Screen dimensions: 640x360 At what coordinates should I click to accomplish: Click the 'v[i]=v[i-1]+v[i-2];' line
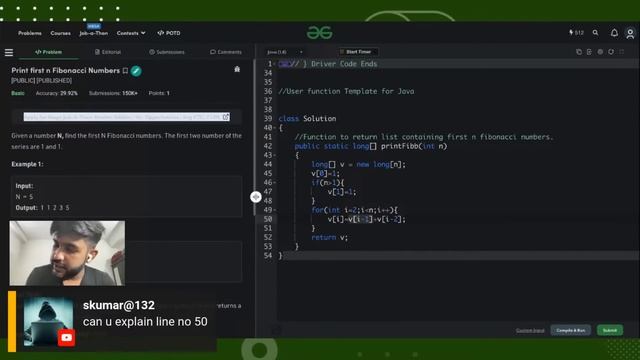tap(367, 219)
